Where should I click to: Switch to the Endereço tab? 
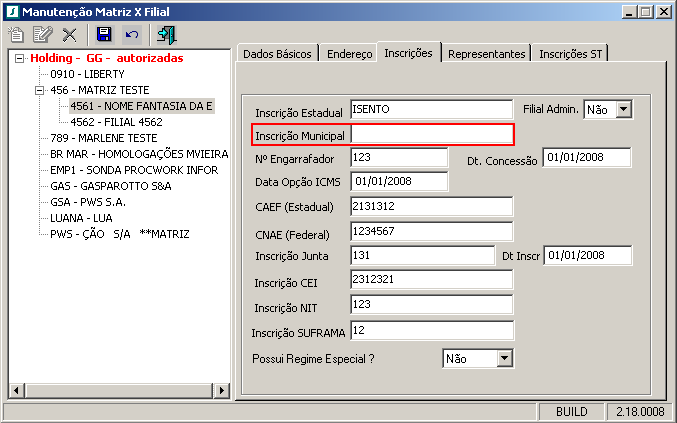pos(349,54)
